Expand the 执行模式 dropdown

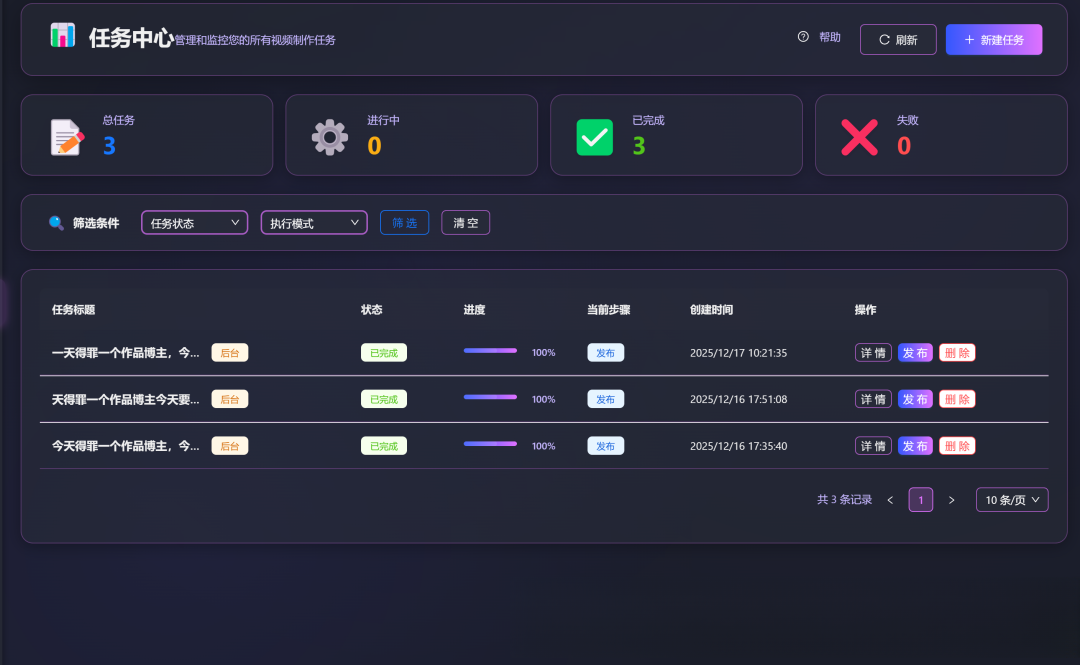coord(314,223)
